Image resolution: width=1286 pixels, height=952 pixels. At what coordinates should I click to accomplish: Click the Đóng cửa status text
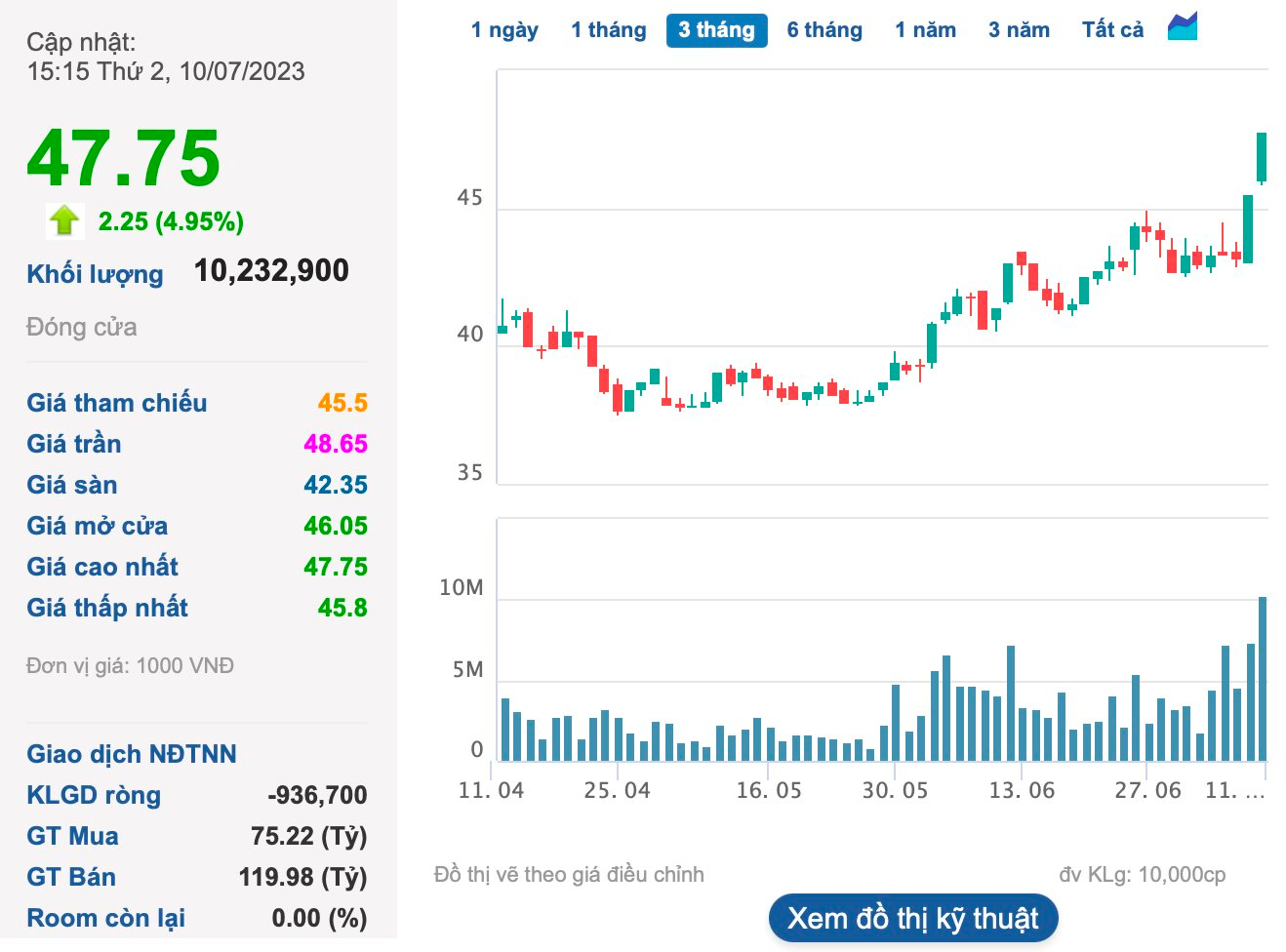pos(82,327)
